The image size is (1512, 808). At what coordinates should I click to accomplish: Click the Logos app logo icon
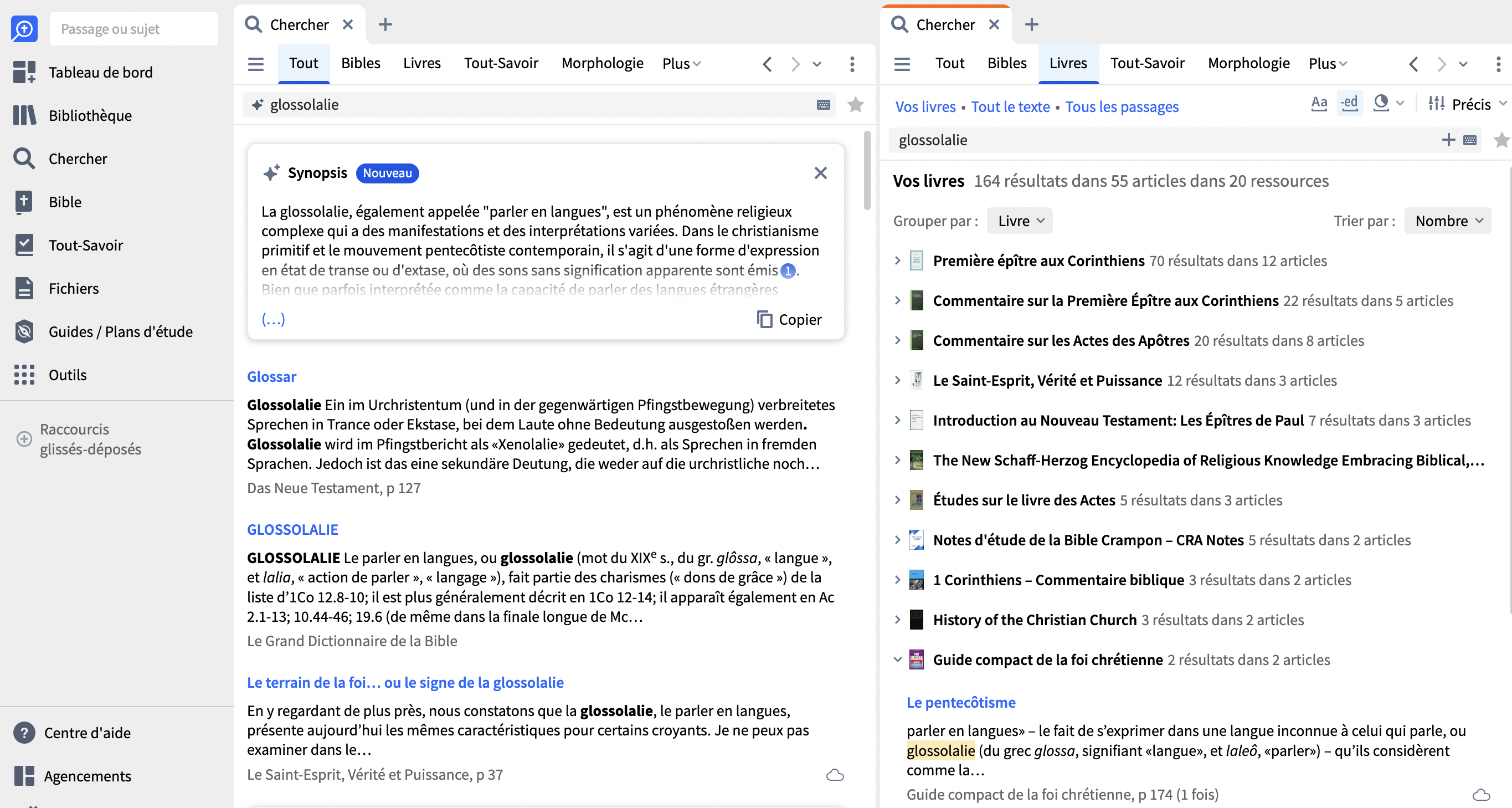pos(24,28)
